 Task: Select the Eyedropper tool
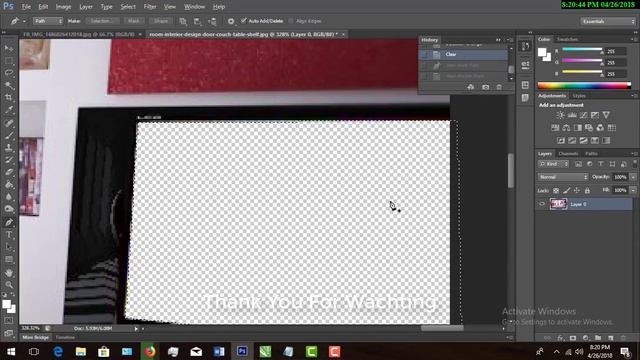pyautogui.click(x=9, y=110)
